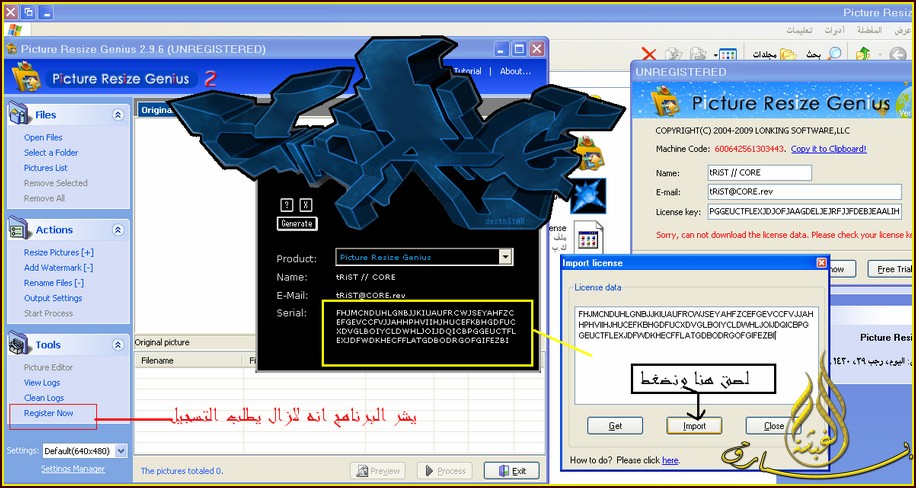Screen dimensions: 916x488
Task: Collapse the Actions panel chevron
Action: pyautogui.click(x=119, y=230)
